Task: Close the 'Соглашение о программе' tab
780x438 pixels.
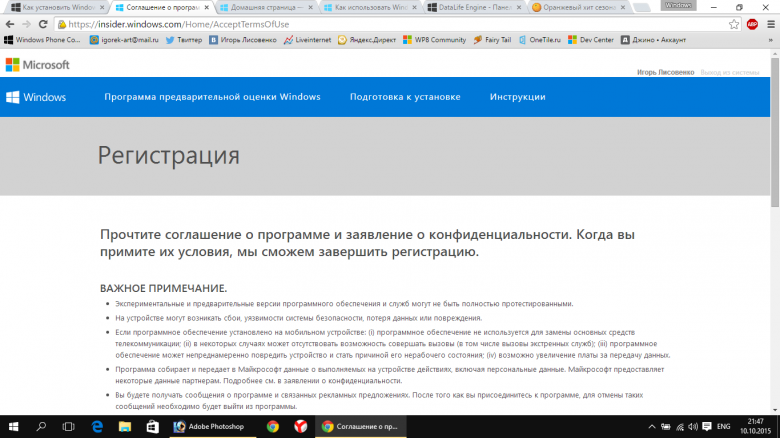Action: tap(206, 7)
